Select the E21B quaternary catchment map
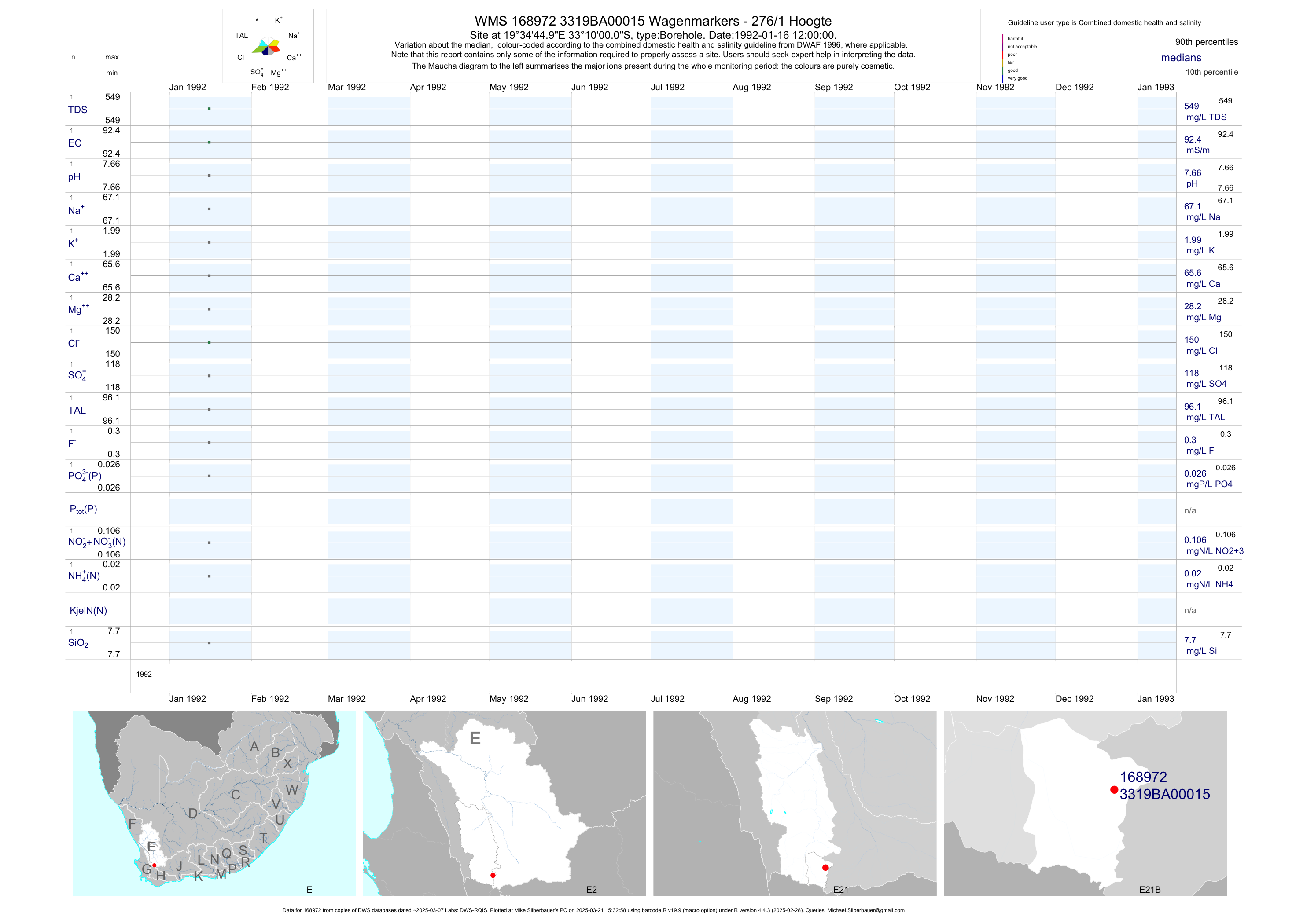 pyautogui.click(x=1085, y=803)
